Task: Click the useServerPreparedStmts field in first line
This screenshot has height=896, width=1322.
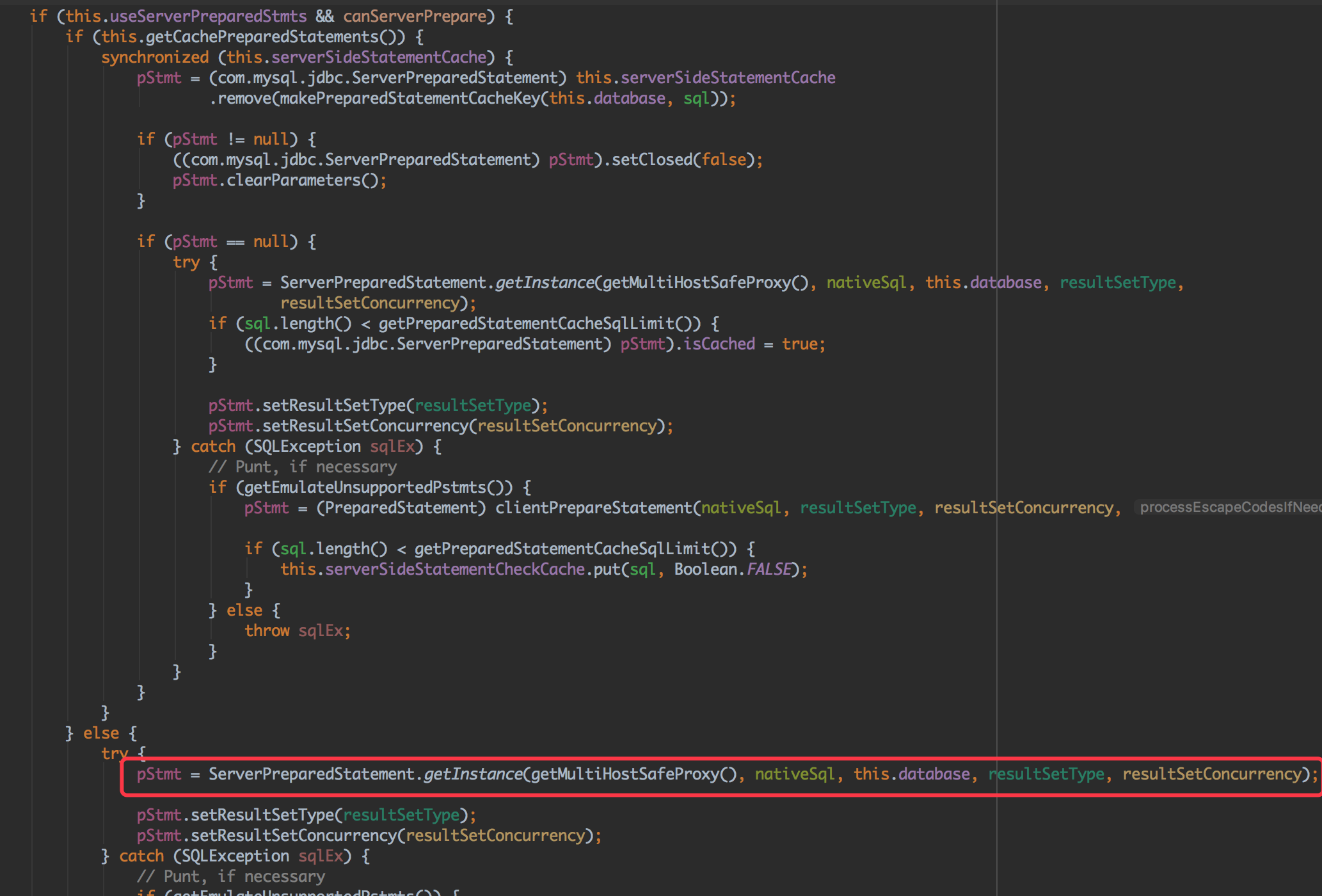Action: coord(208,16)
